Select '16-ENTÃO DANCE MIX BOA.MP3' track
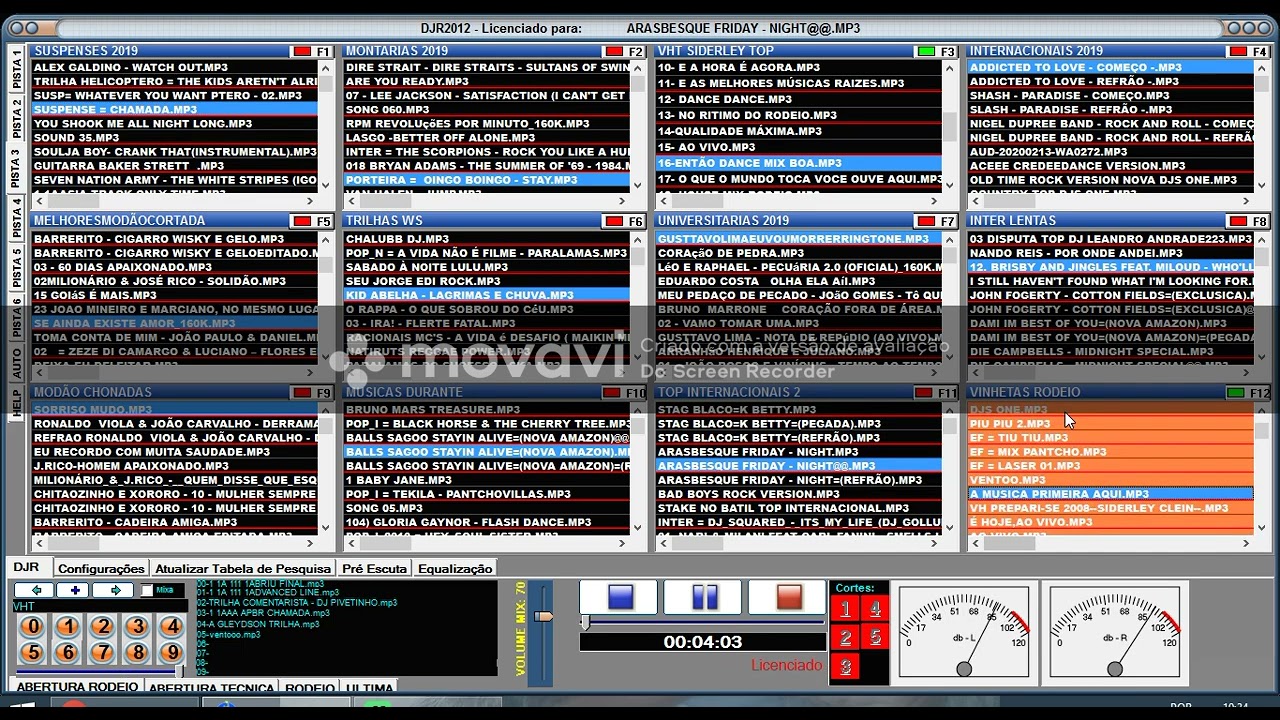This screenshot has height=720, width=1280. [x=798, y=162]
